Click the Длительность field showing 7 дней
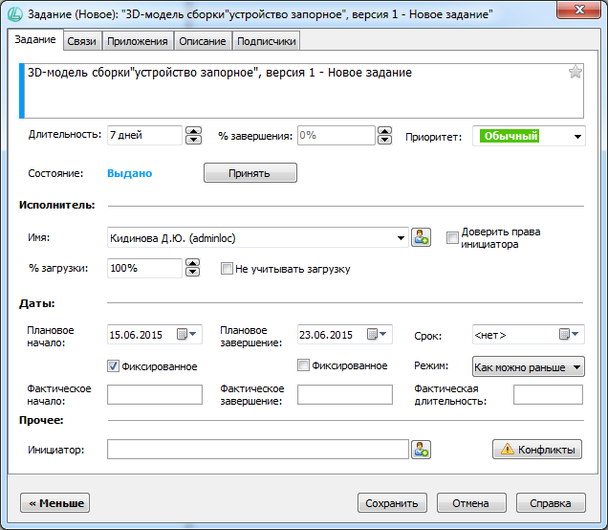The height and width of the screenshot is (530, 608). [x=145, y=135]
